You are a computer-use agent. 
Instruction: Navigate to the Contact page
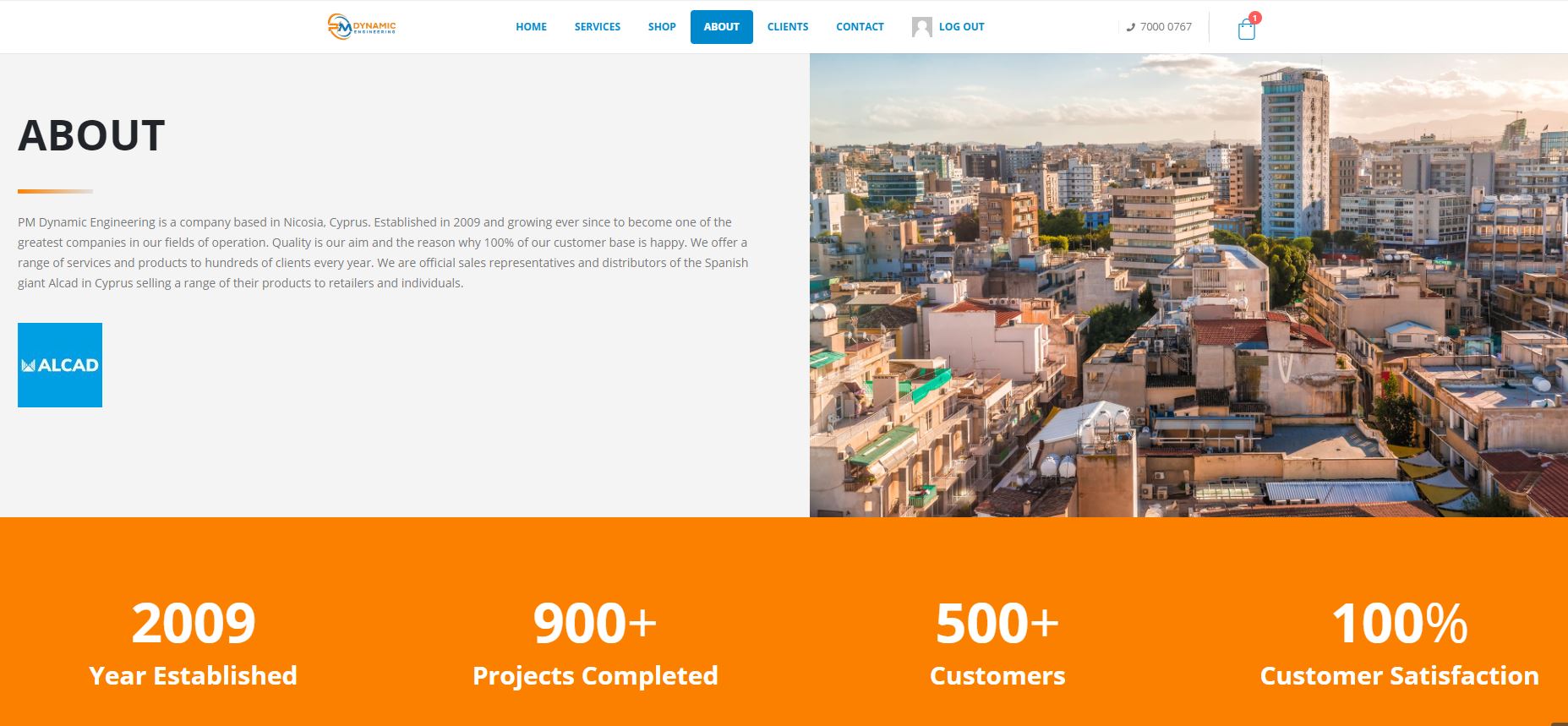tap(860, 27)
